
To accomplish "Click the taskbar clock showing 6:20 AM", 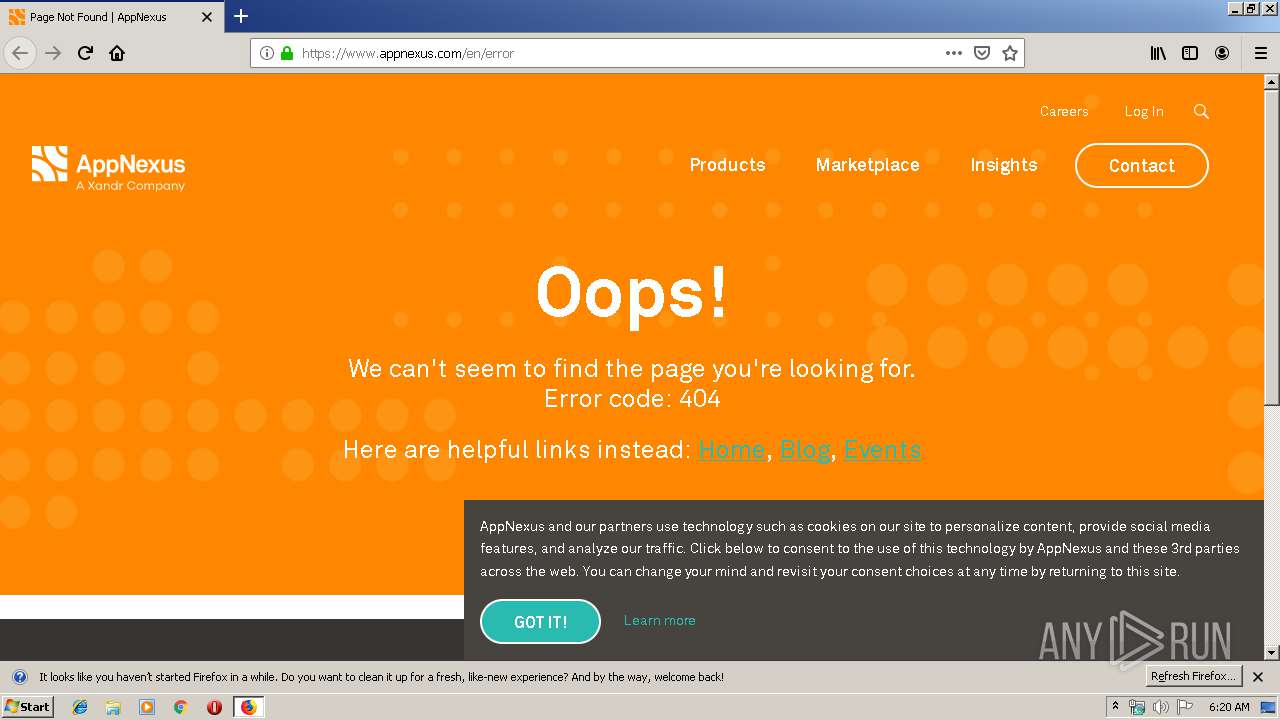I will point(1229,707).
